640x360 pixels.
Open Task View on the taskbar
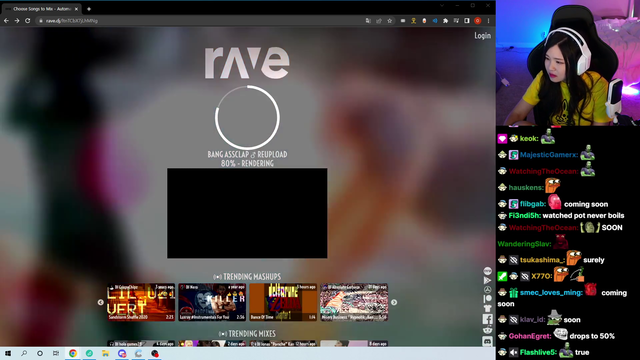point(56,353)
